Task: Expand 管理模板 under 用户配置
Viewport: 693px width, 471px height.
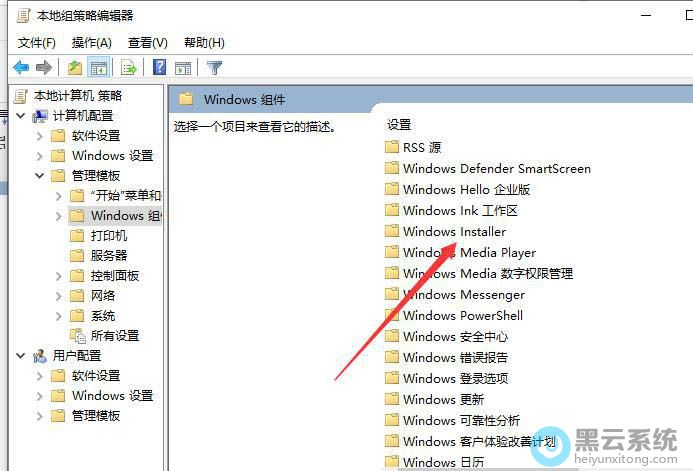Action: pyautogui.click(x=40, y=416)
